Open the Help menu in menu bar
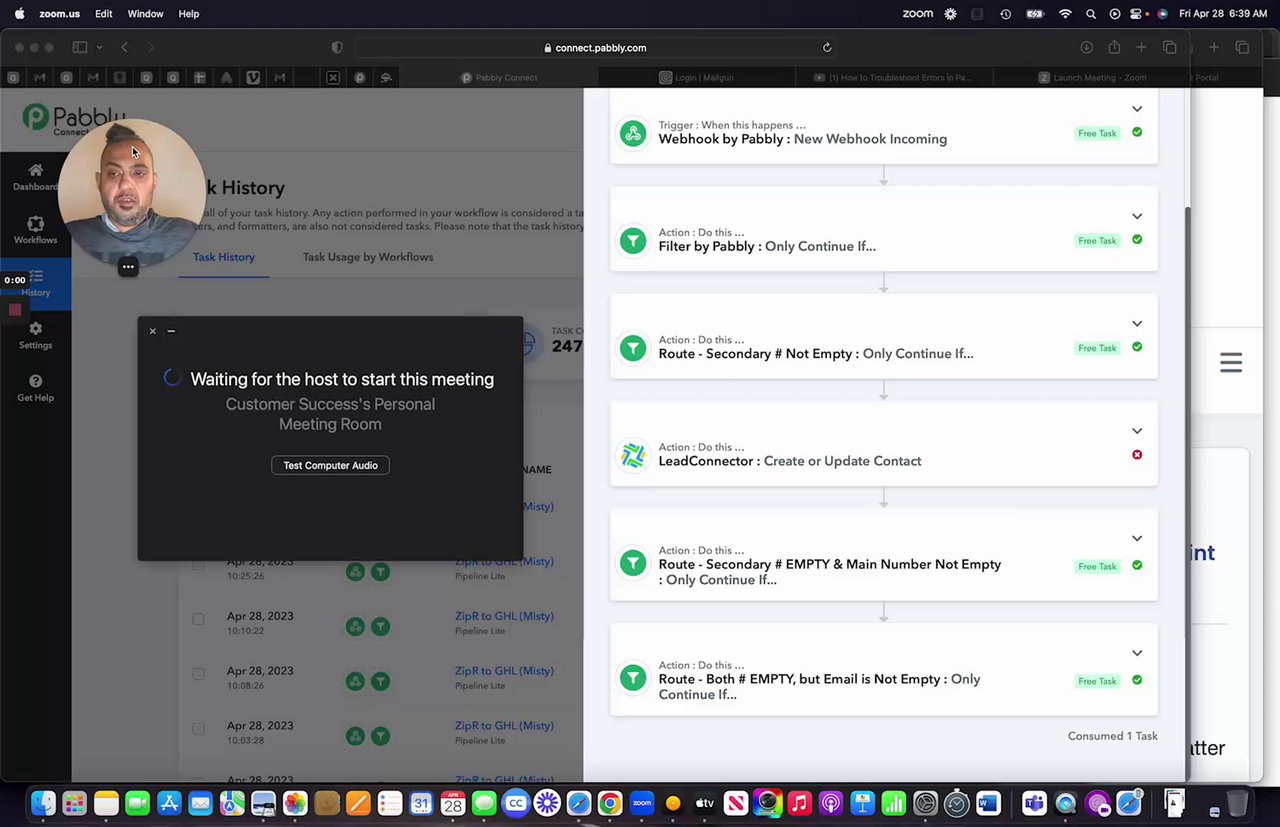This screenshot has width=1280, height=827. (189, 14)
